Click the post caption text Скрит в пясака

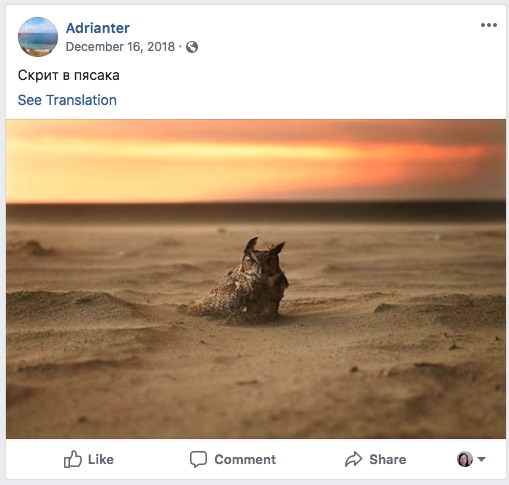pos(69,75)
